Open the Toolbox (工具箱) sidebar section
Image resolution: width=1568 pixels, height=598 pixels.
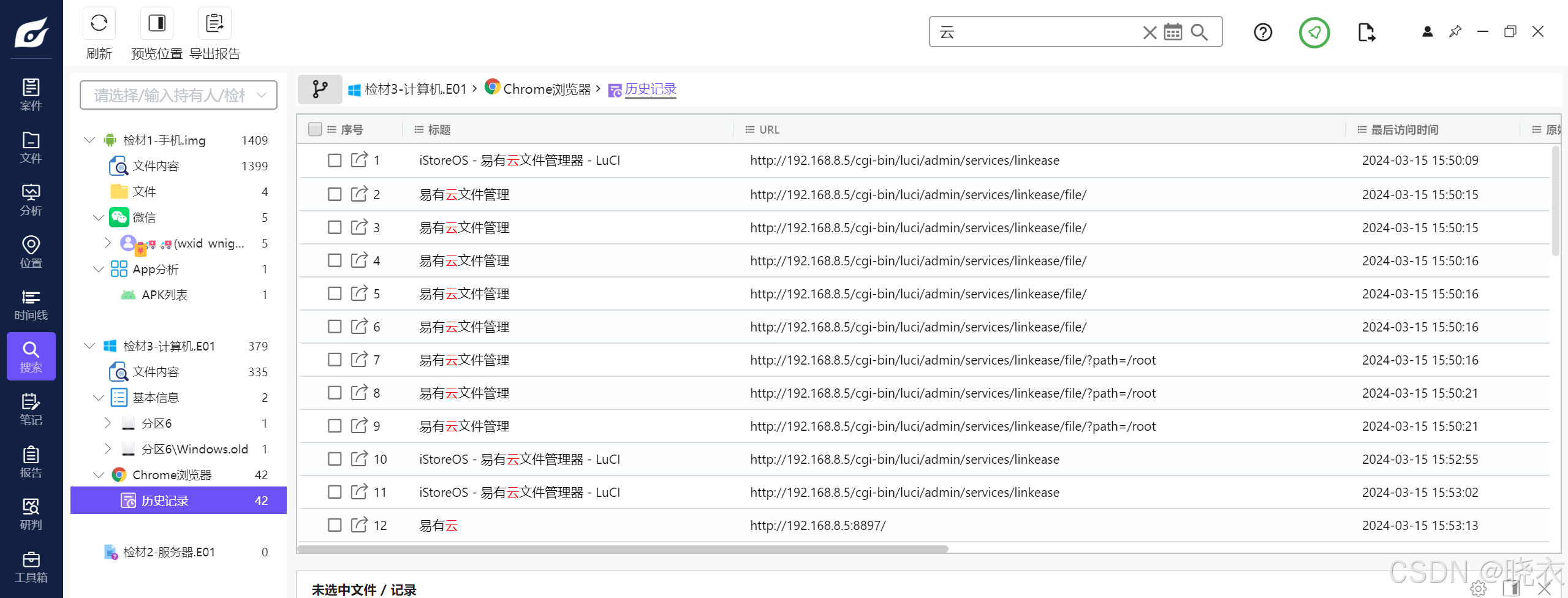31,567
